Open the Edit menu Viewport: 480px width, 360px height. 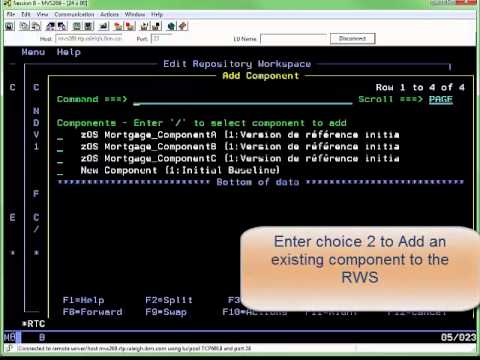coord(26,14)
